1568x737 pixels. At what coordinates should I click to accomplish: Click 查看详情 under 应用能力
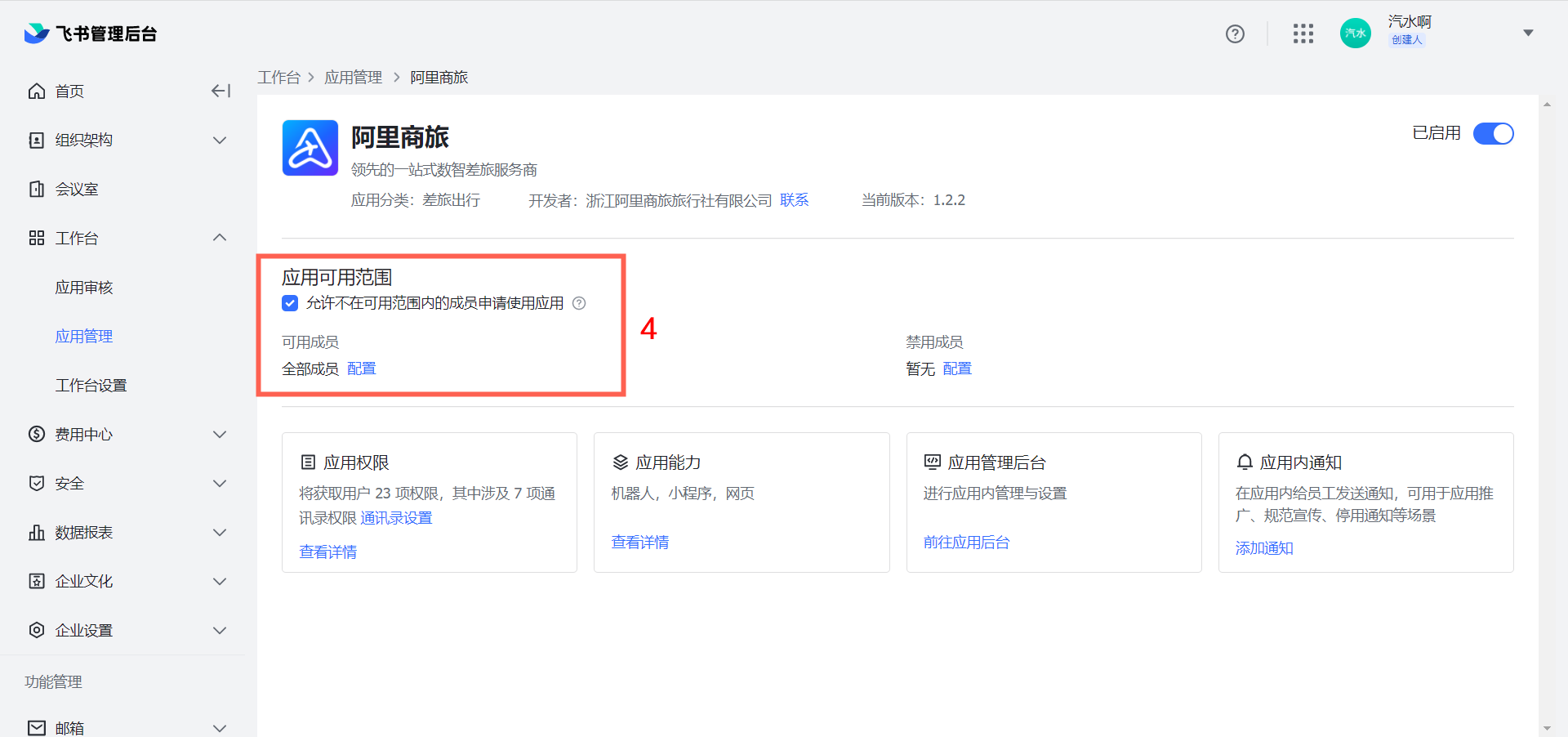pos(639,542)
